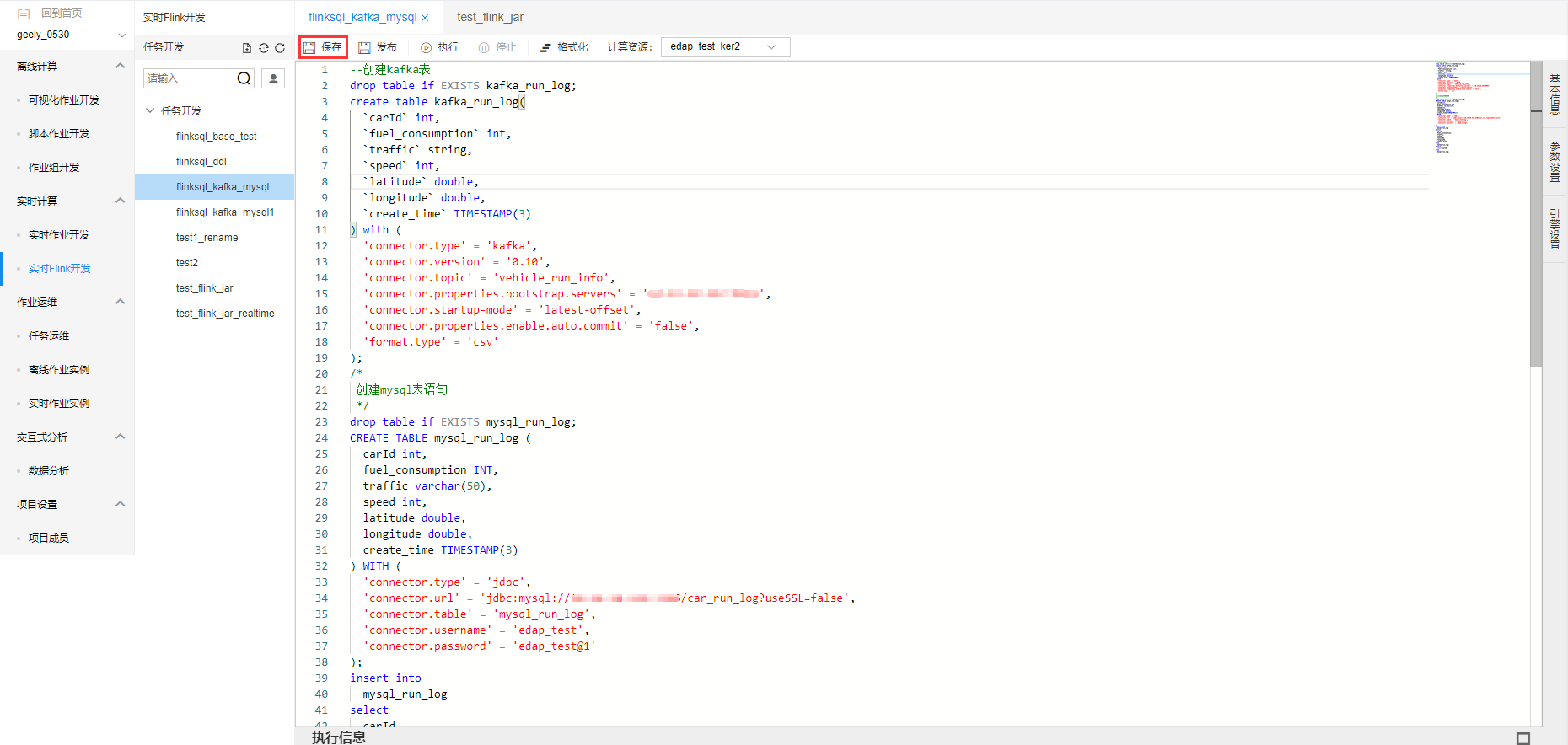Click code line 24 CREATE TABLE mysql_run_log
Viewport: 1568px width, 745px height.
pyautogui.click(x=440, y=438)
